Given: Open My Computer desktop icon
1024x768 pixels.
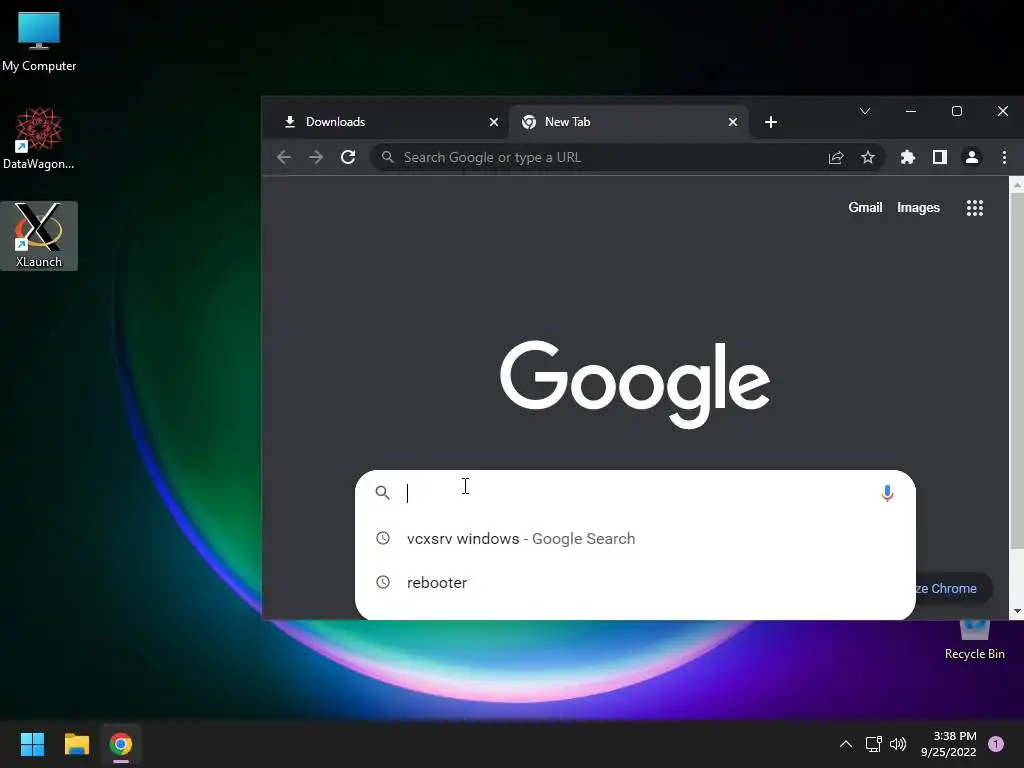Looking at the screenshot, I should coord(39,40).
